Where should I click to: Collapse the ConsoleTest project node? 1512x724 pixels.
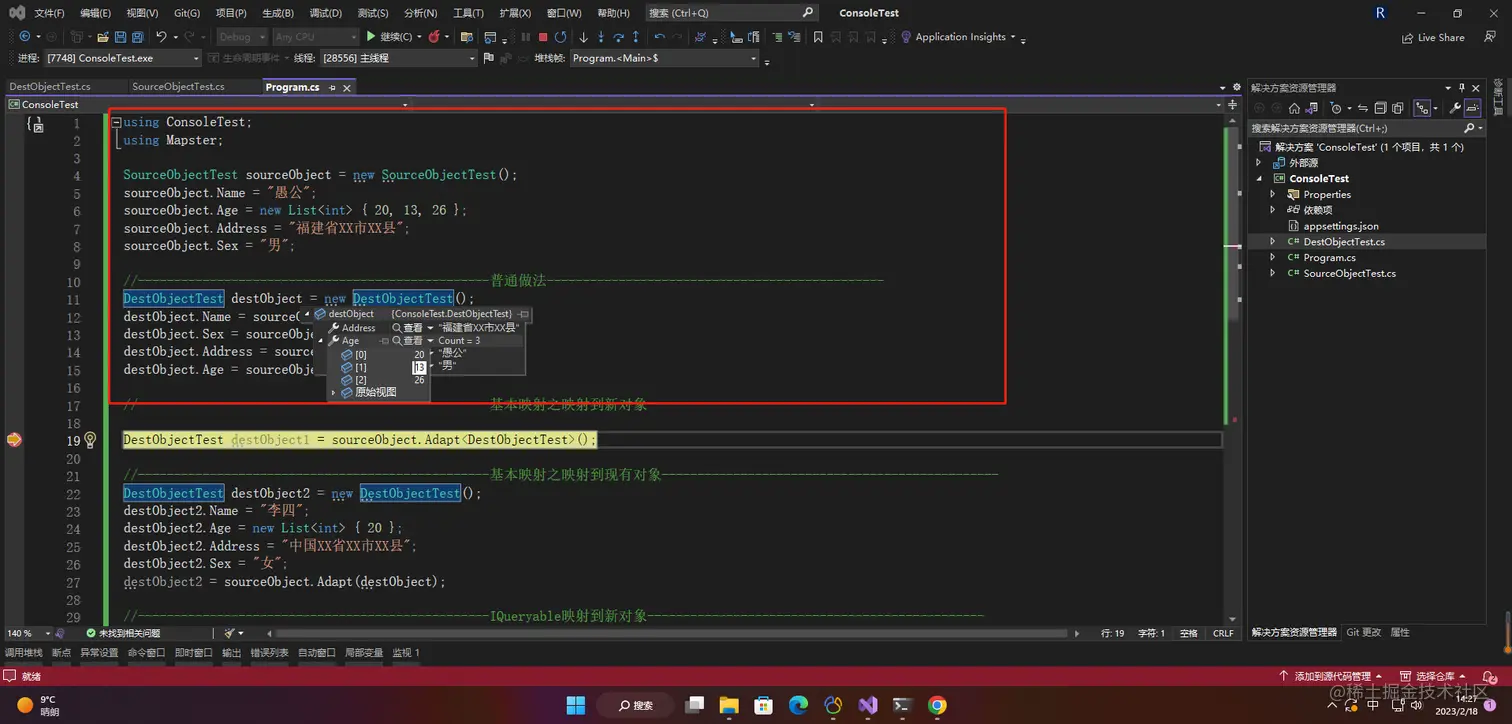tap(1259, 178)
